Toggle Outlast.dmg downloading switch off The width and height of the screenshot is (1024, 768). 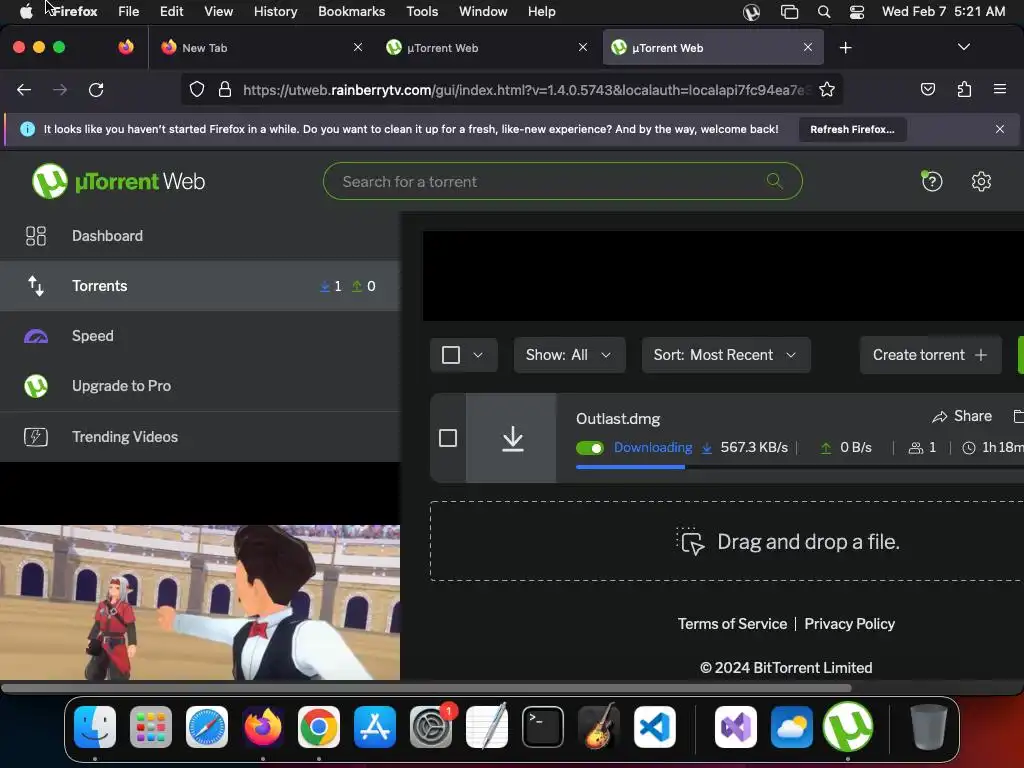(590, 448)
